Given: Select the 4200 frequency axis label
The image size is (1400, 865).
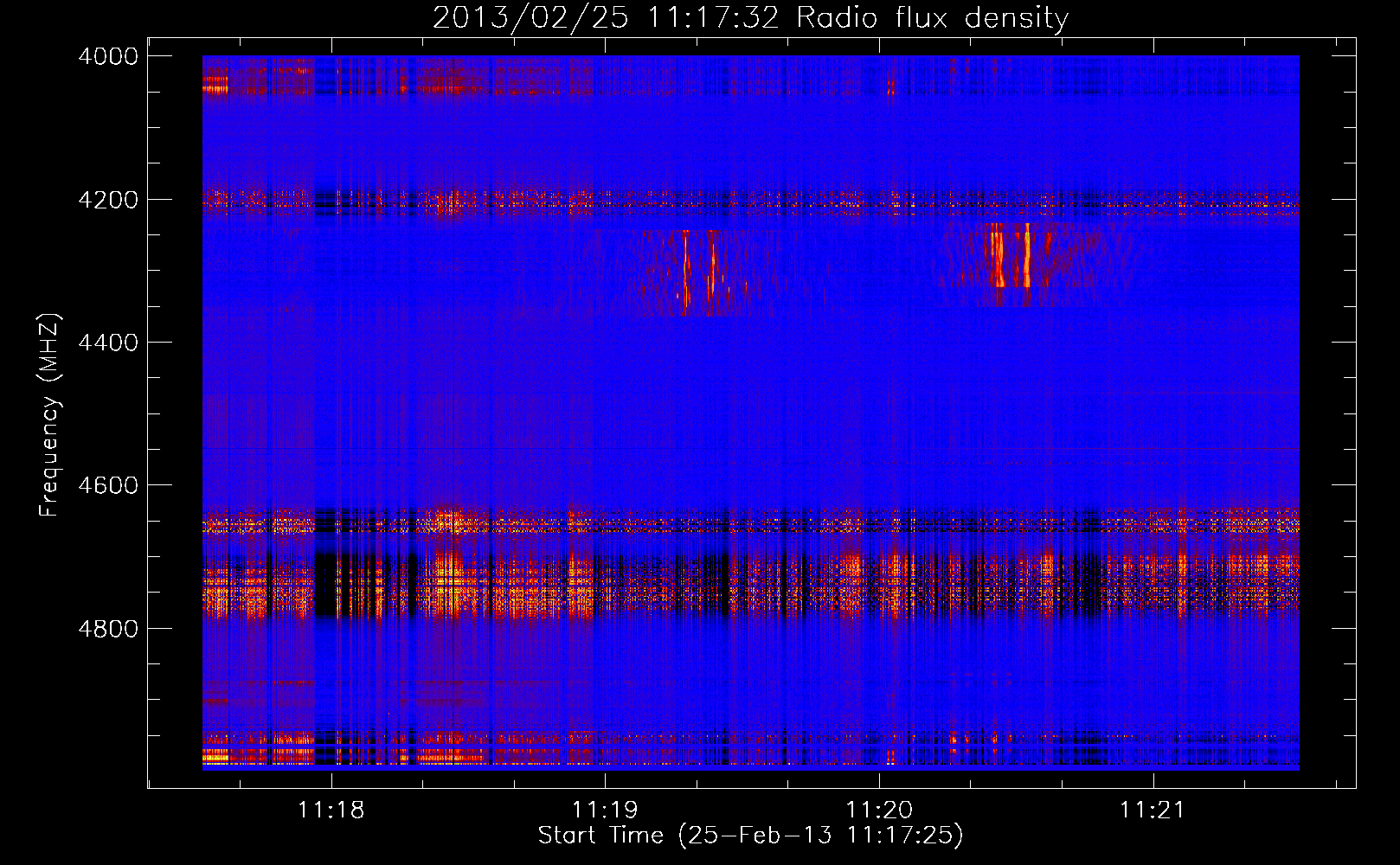Looking at the screenshot, I should 108,200.
